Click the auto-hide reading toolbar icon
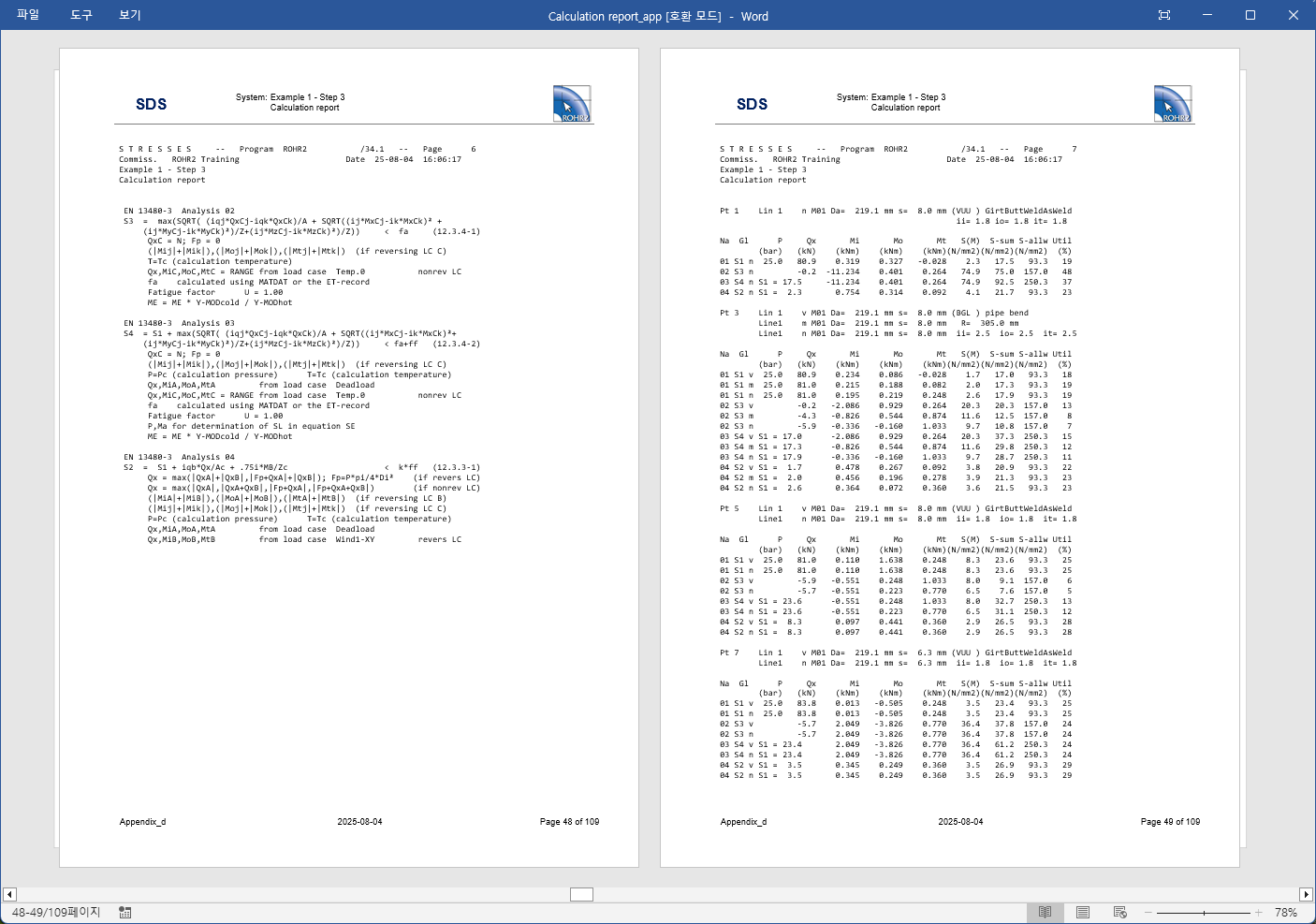Viewport: 1316px width, 924px height. coord(1164,15)
